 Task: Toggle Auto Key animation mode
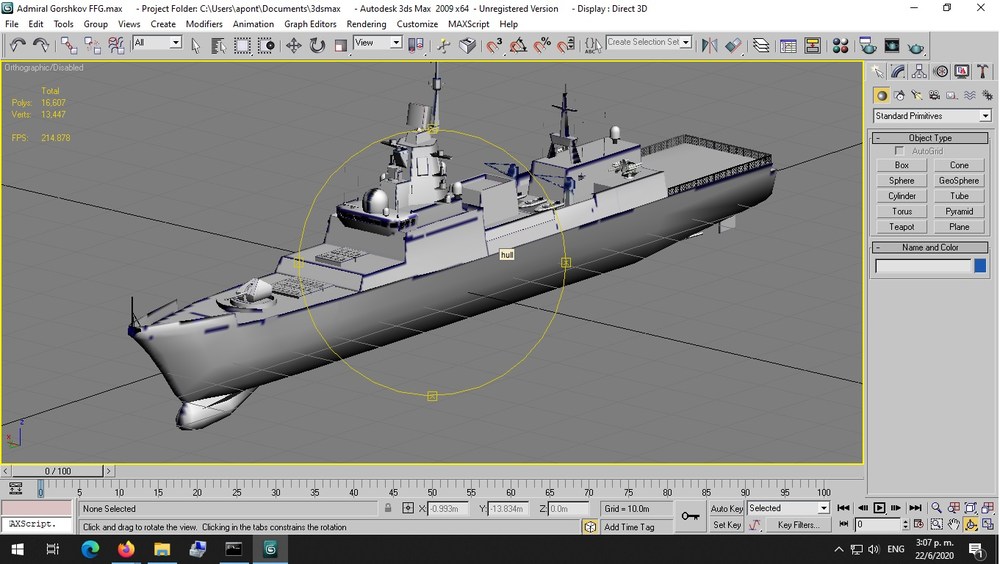[726, 508]
